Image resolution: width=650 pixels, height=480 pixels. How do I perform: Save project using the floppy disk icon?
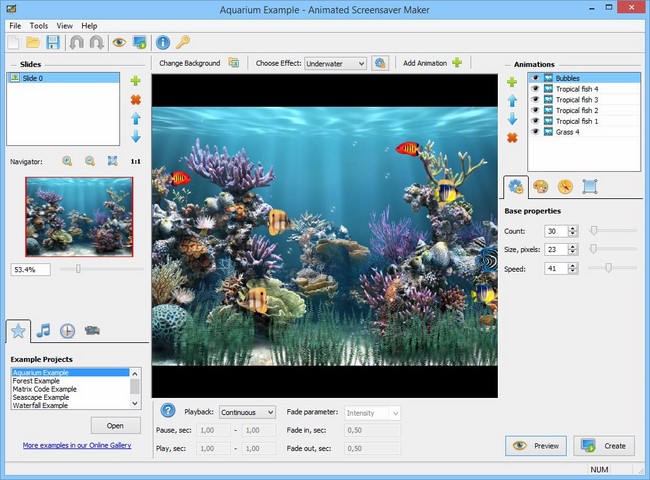(53, 42)
